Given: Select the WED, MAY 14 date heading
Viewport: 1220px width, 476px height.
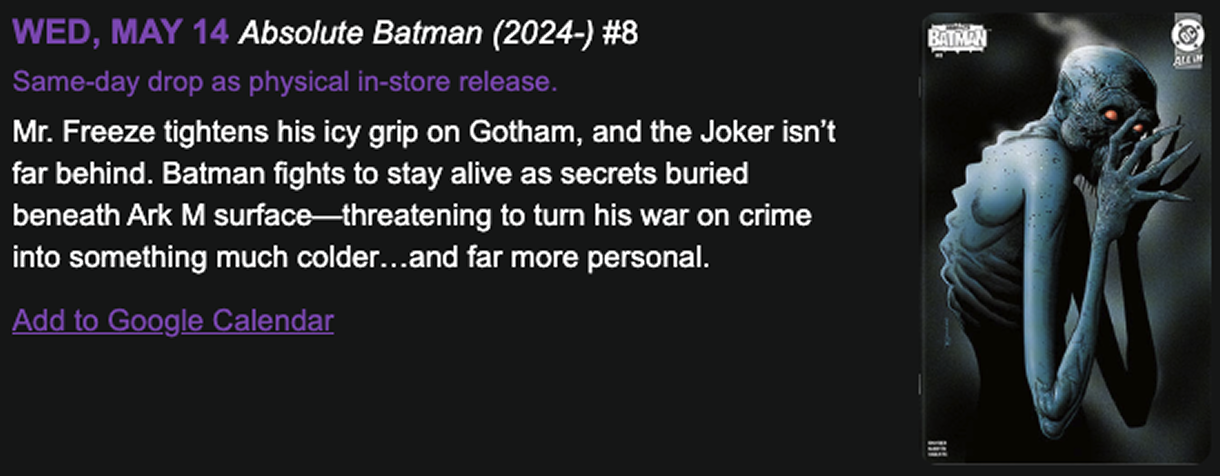Looking at the screenshot, I should point(121,34).
